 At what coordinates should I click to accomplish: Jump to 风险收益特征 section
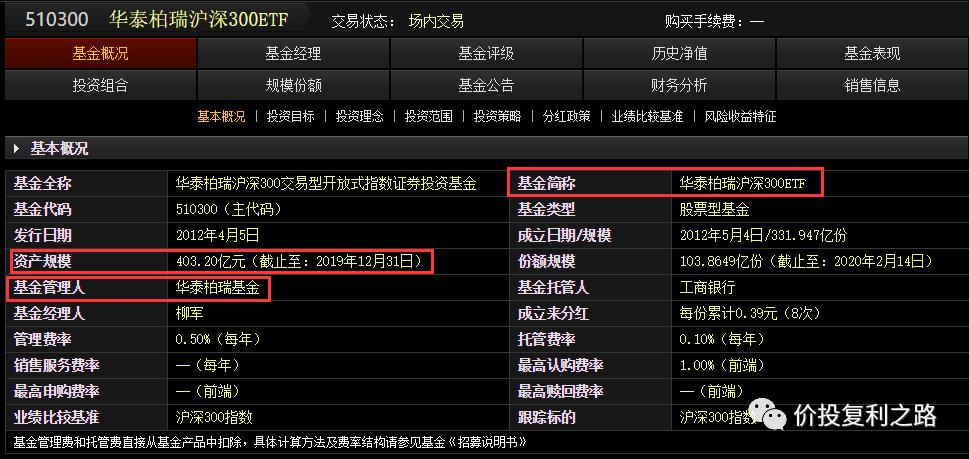click(740, 116)
